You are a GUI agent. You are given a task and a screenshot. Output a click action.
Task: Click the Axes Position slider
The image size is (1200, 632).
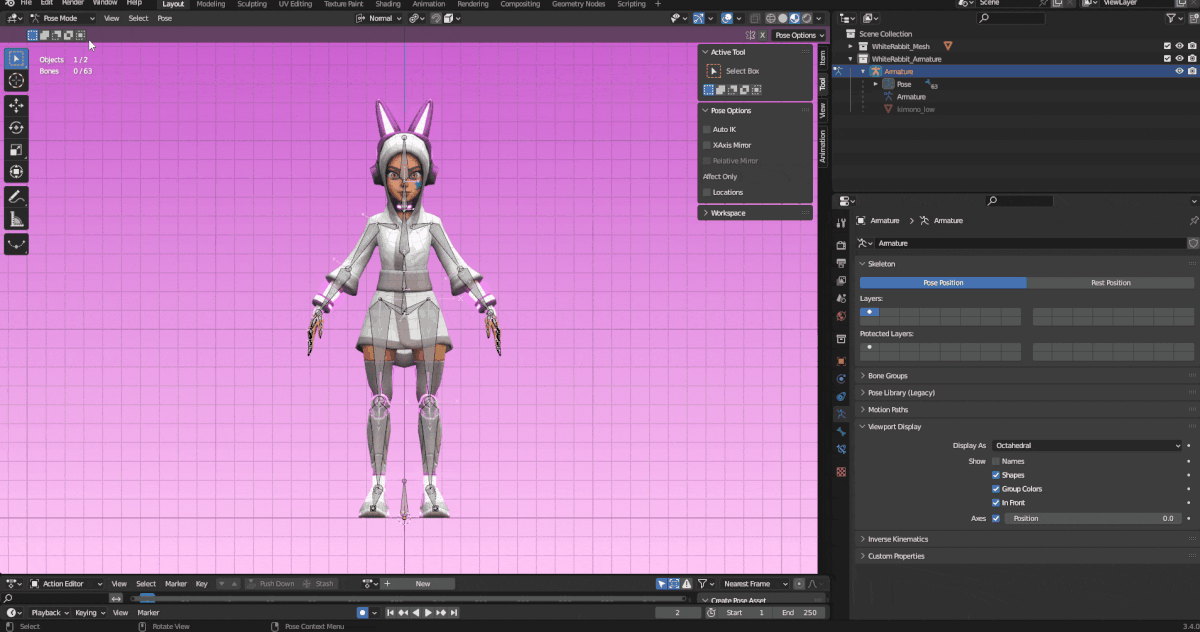pos(1092,519)
